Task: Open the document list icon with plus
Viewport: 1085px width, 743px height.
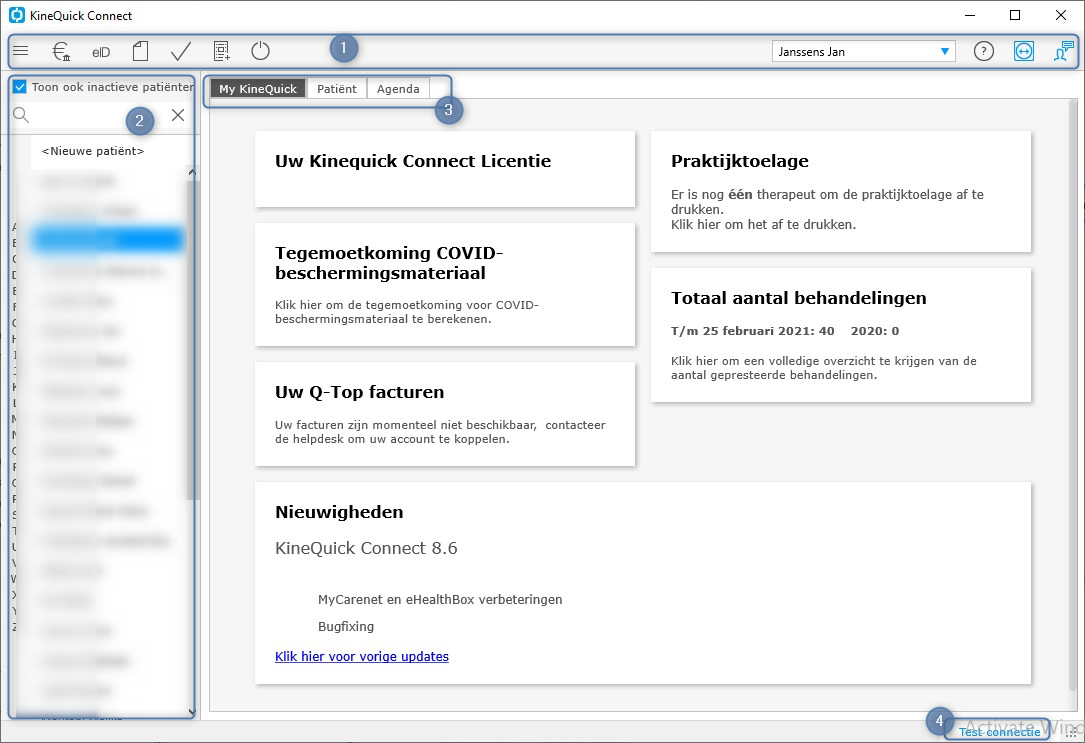Action: pos(221,51)
